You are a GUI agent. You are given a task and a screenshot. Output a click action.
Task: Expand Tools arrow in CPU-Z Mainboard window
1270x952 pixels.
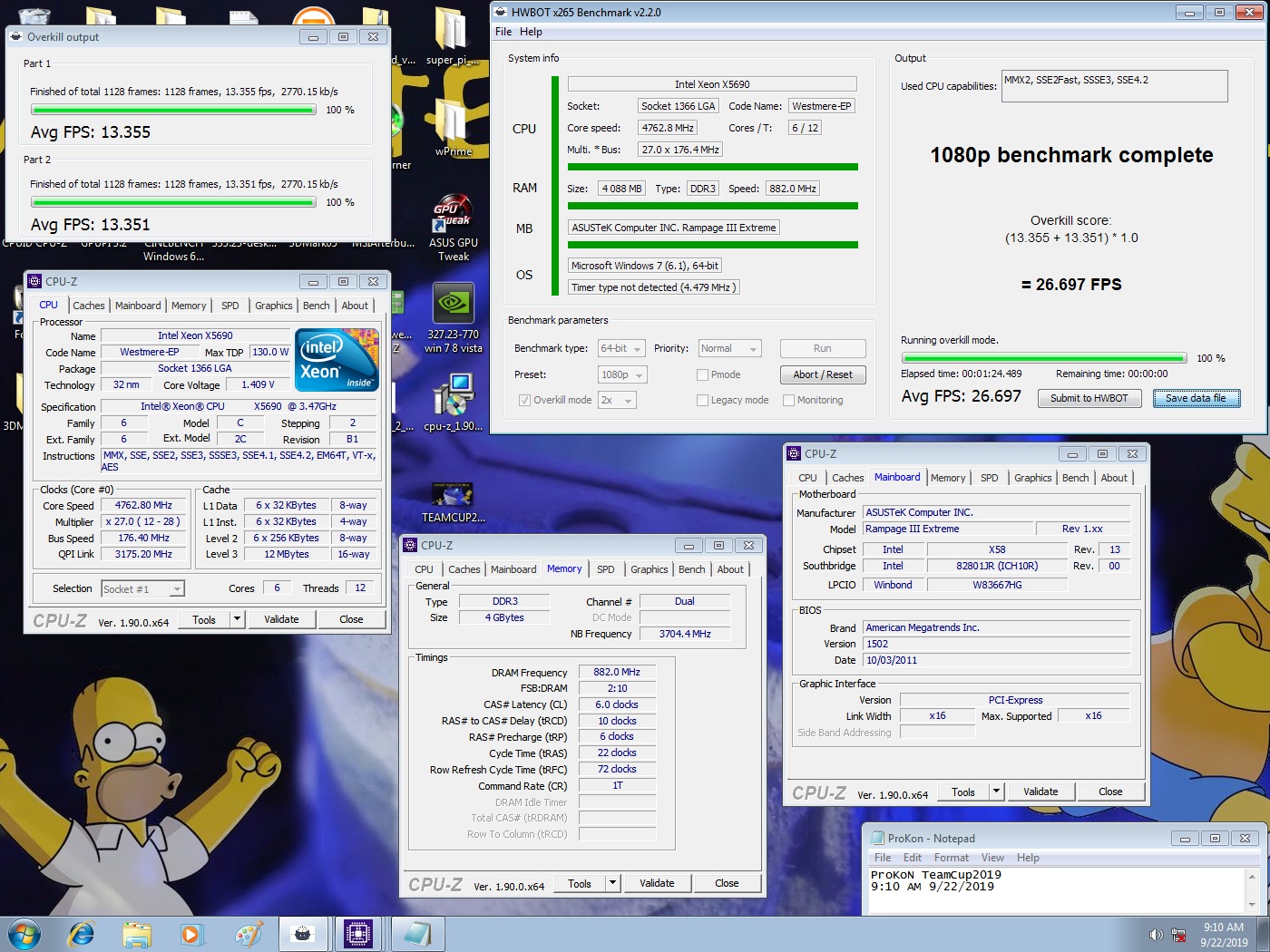click(997, 792)
